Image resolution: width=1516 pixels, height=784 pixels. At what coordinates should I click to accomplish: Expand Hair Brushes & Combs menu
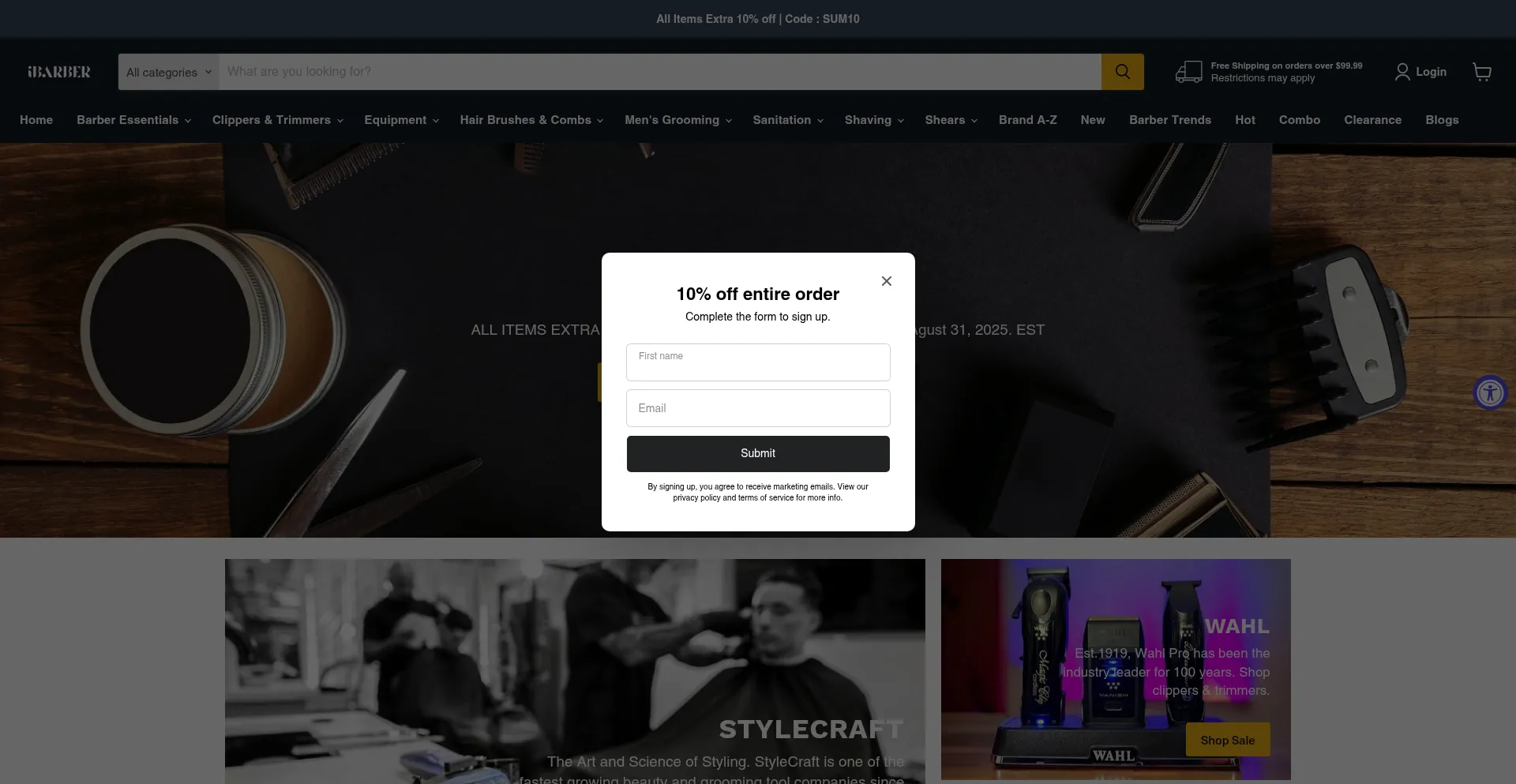(x=531, y=120)
